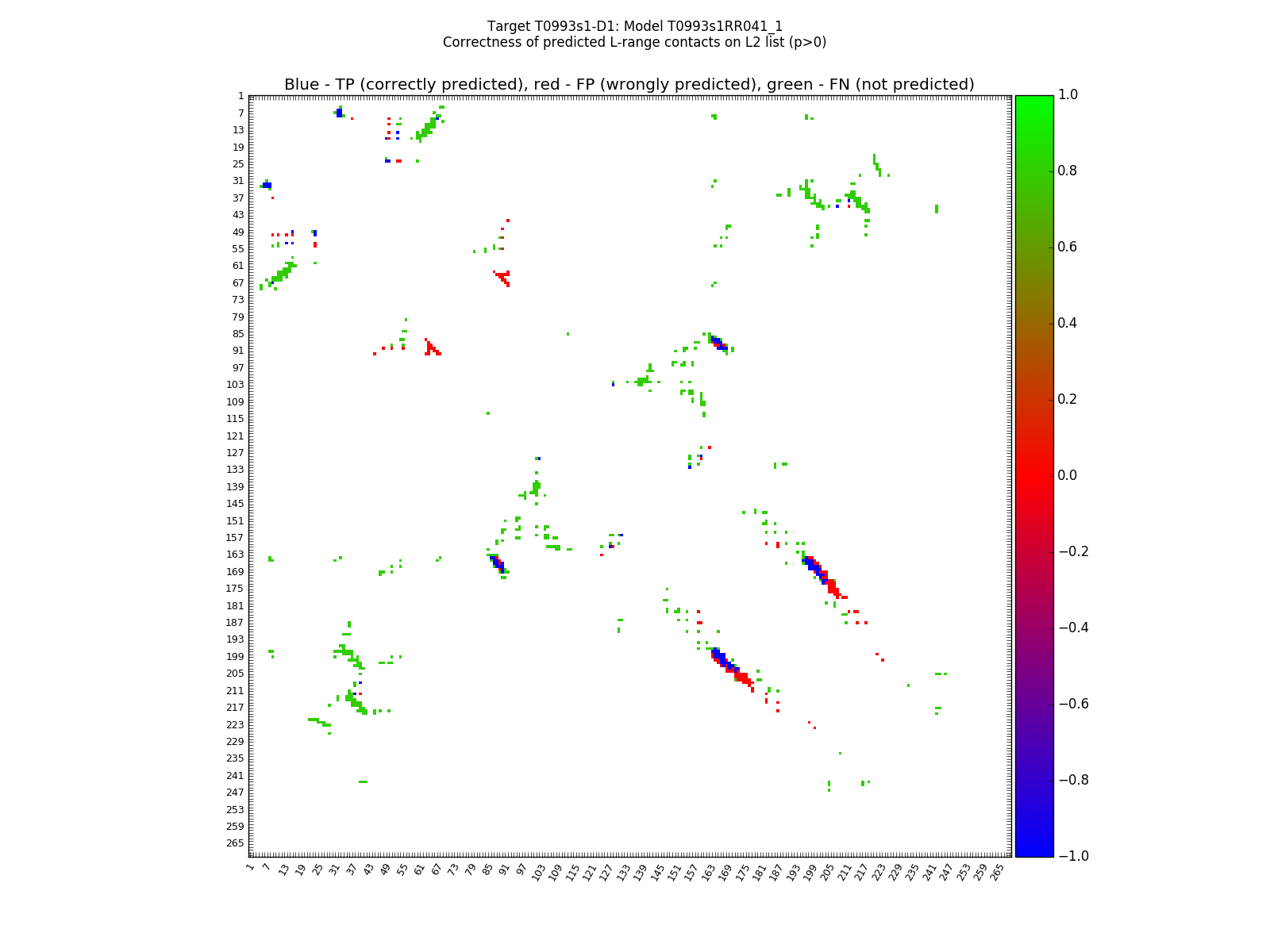Click the subtitle 'Correctness of predicted L-range contacts'

pos(634,42)
